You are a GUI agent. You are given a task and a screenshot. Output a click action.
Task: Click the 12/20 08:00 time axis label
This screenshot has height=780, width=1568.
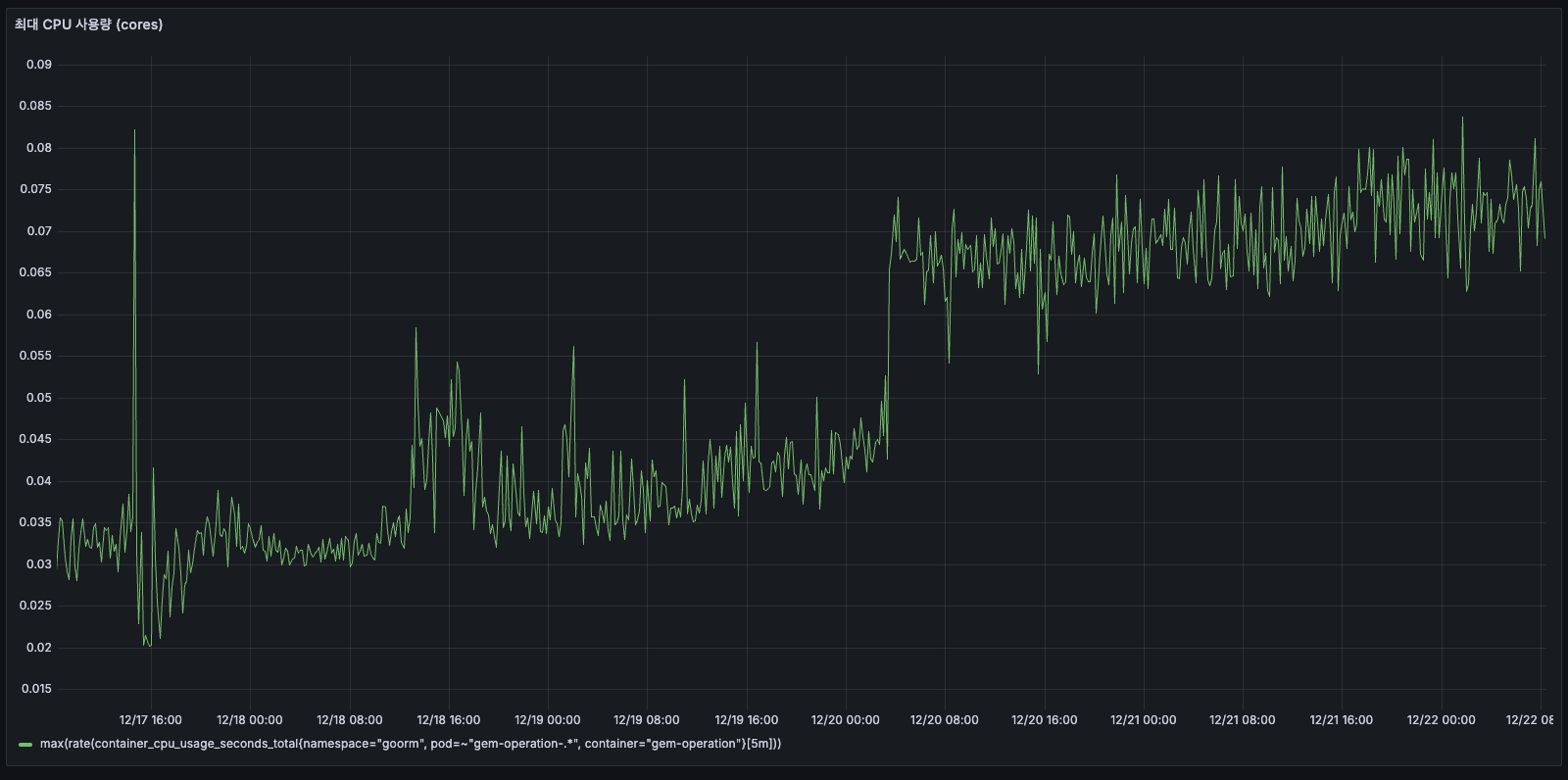944,720
